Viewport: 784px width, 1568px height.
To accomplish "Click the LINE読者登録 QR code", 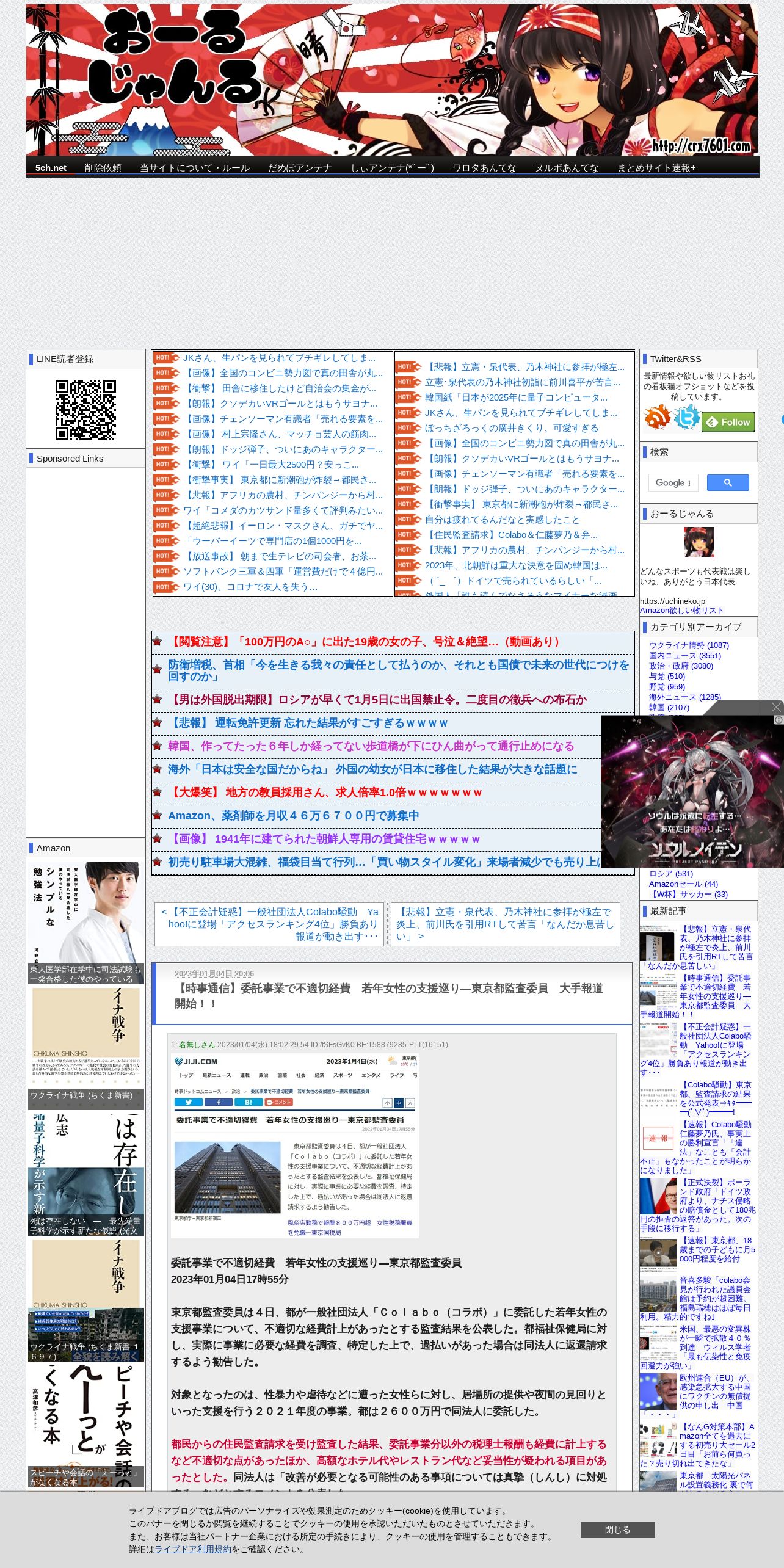I will click(85, 410).
